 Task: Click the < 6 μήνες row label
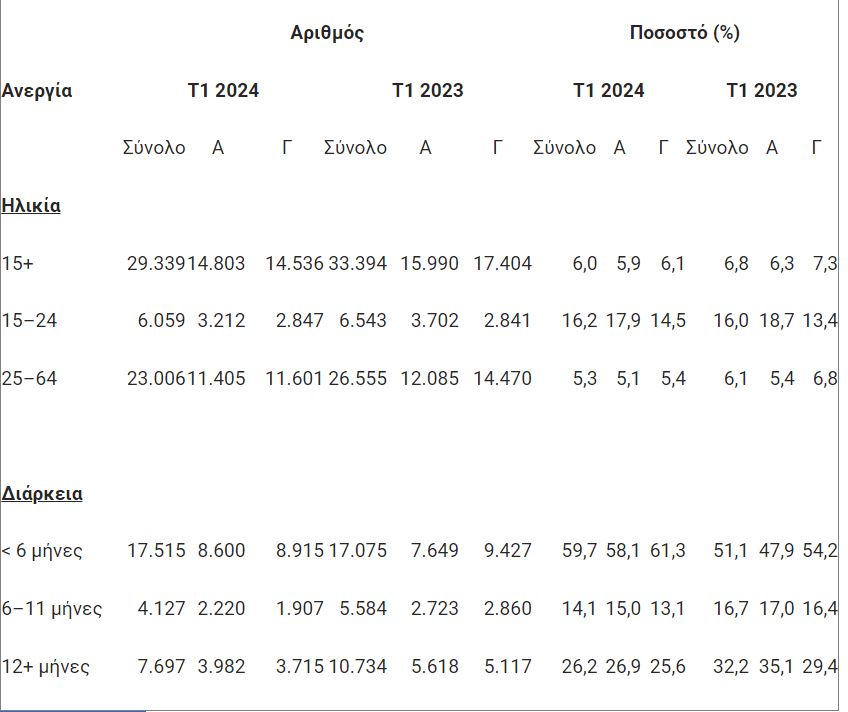(42, 551)
